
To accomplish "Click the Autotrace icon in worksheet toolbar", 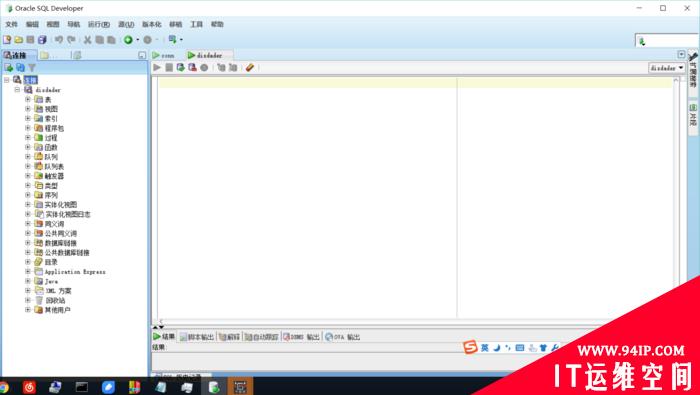I will pos(233,67).
